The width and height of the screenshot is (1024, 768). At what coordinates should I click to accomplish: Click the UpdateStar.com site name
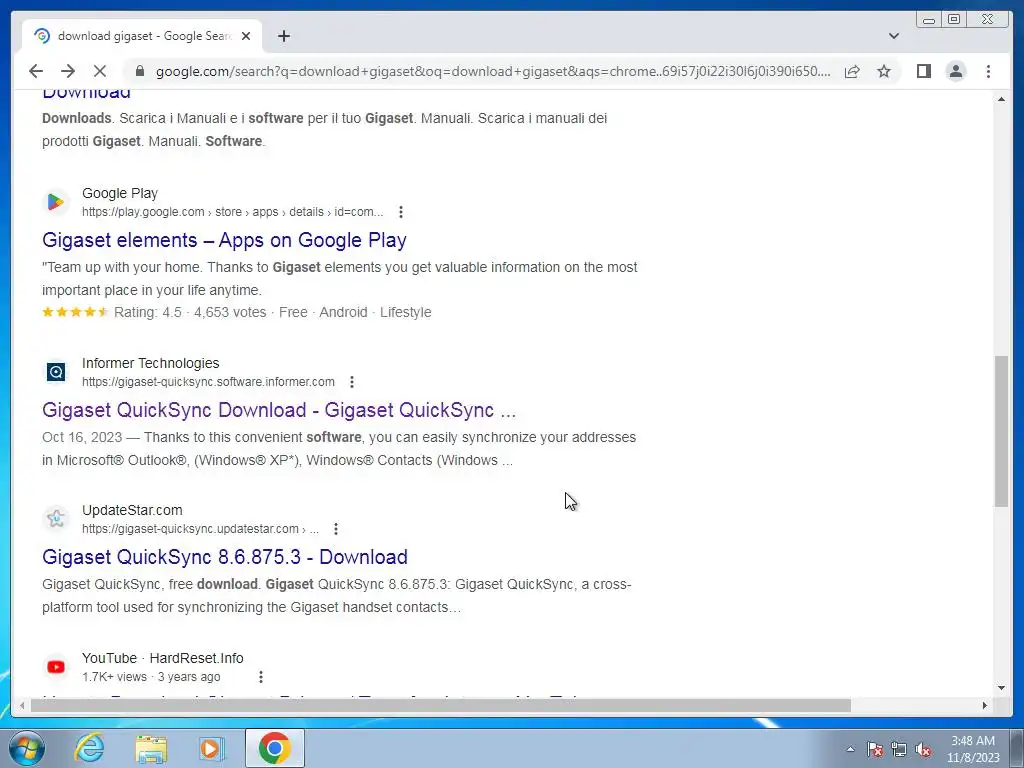point(132,510)
